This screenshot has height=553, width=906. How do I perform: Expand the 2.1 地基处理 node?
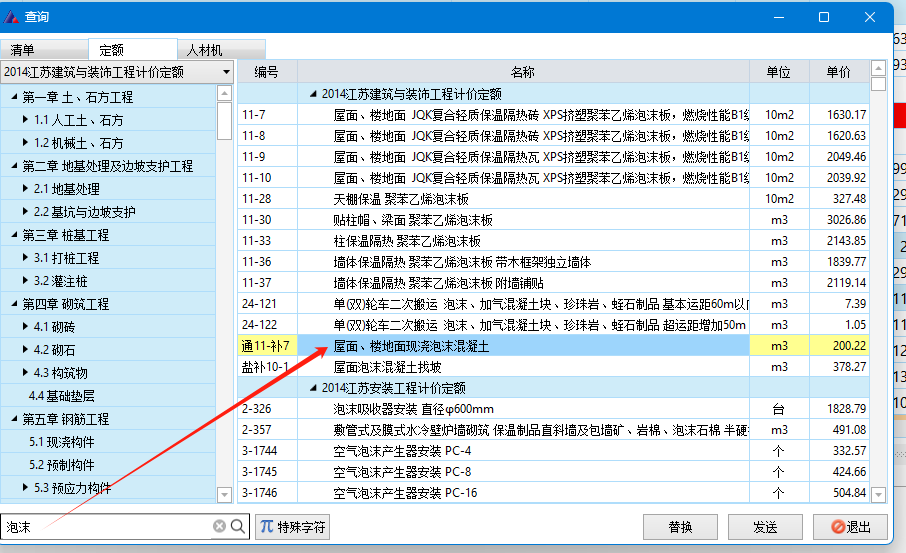25,189
